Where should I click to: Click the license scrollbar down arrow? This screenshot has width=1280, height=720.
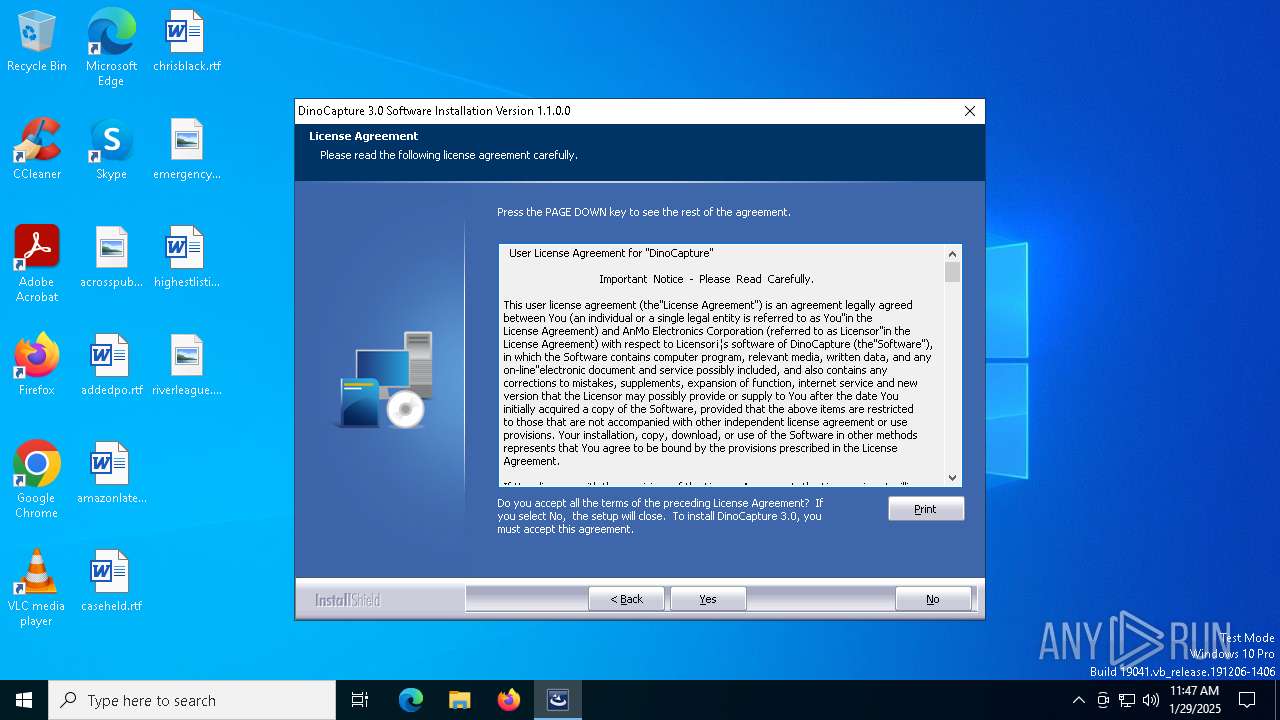coord(952,478)
